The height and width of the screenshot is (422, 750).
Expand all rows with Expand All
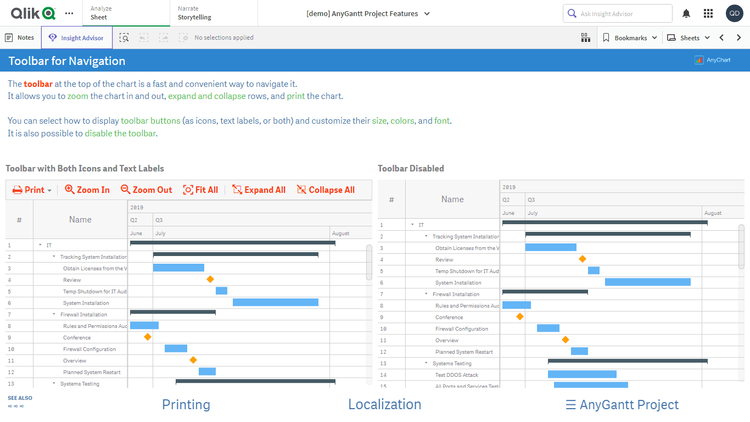coord(258,190)
